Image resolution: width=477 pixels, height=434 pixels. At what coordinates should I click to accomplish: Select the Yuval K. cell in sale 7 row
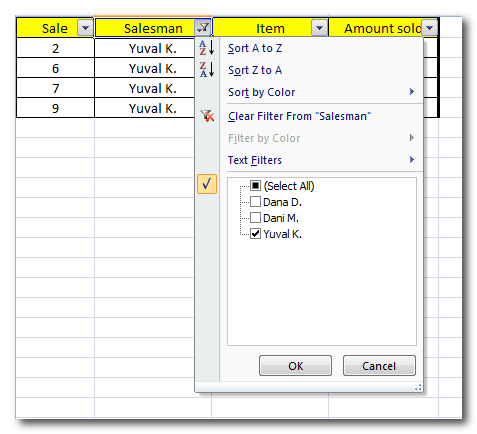click(x=145, y=88)
